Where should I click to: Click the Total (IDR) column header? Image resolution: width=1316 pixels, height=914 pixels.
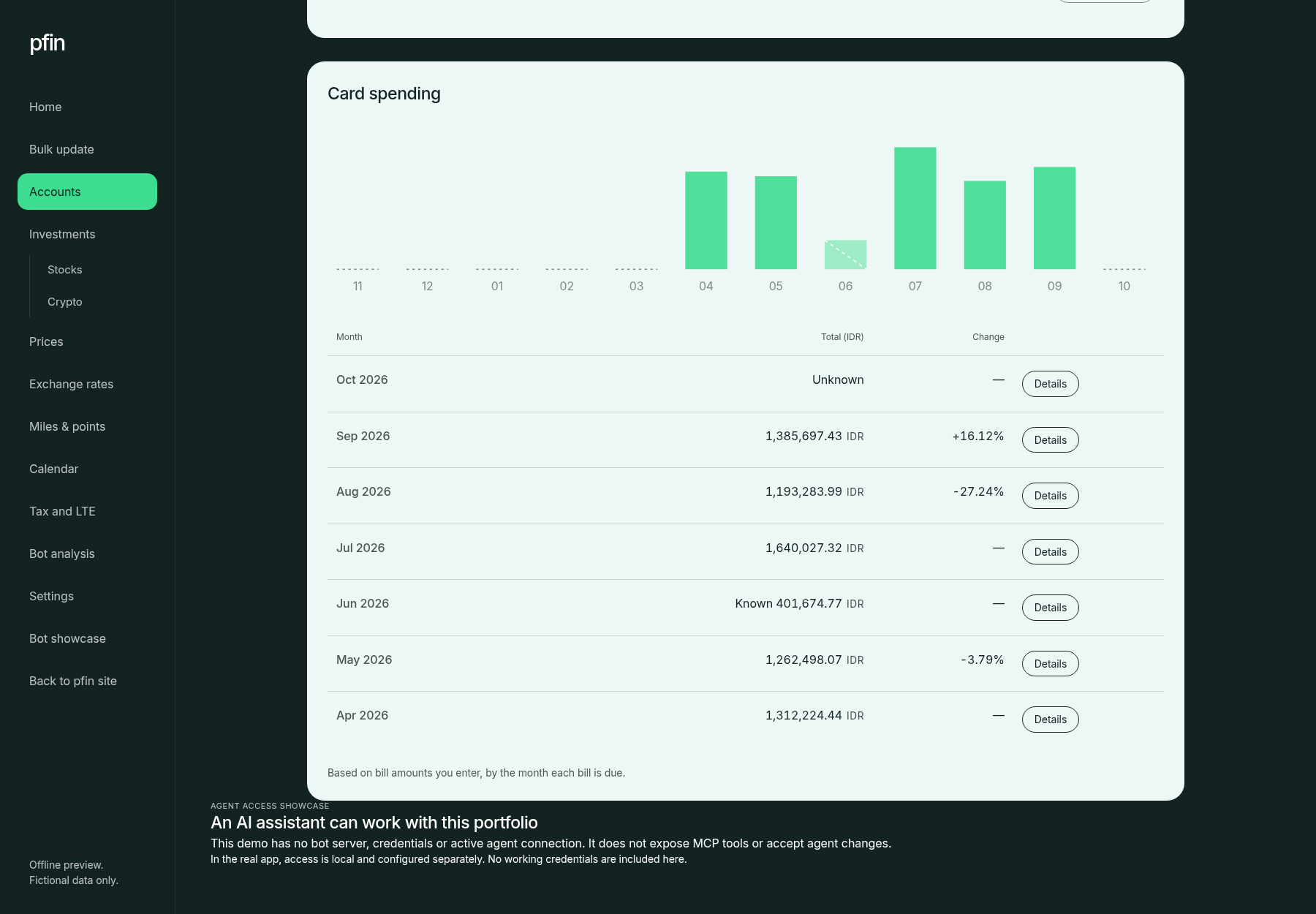842,337
